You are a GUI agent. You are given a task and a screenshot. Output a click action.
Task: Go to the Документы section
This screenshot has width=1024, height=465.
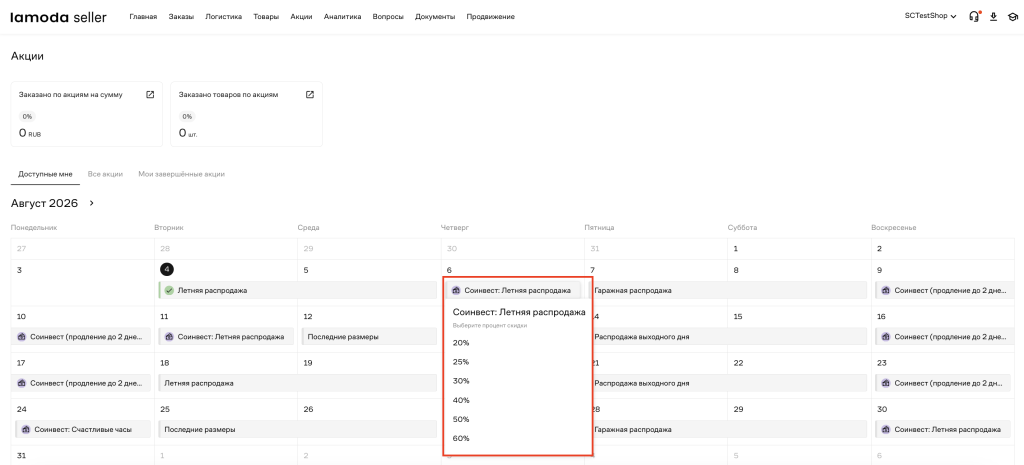[435, 17]
